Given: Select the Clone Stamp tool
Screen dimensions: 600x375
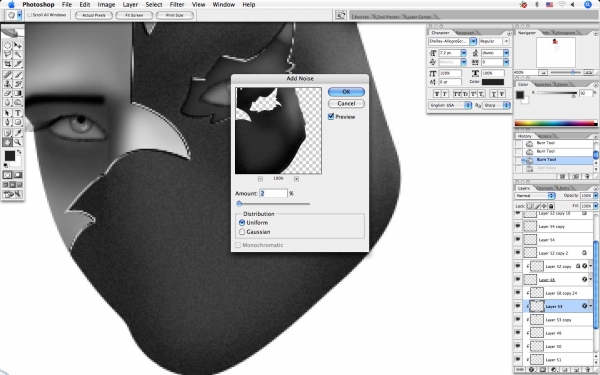Looking at the screenshot, I should tap(7, 84).
